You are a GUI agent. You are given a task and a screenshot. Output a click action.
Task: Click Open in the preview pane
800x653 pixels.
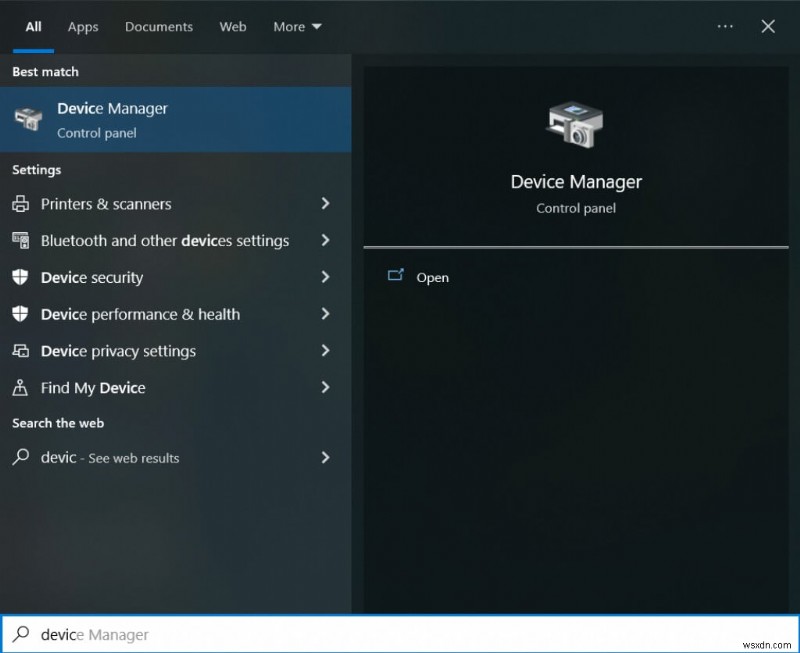(433, 278)
